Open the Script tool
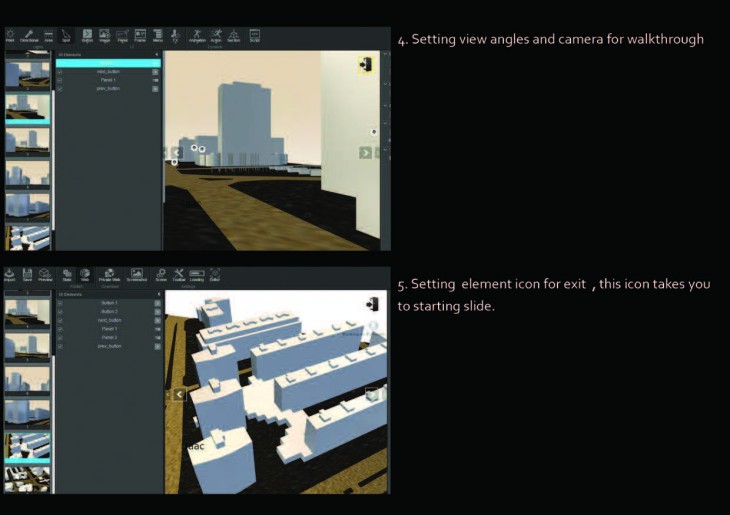 (254, 36)
